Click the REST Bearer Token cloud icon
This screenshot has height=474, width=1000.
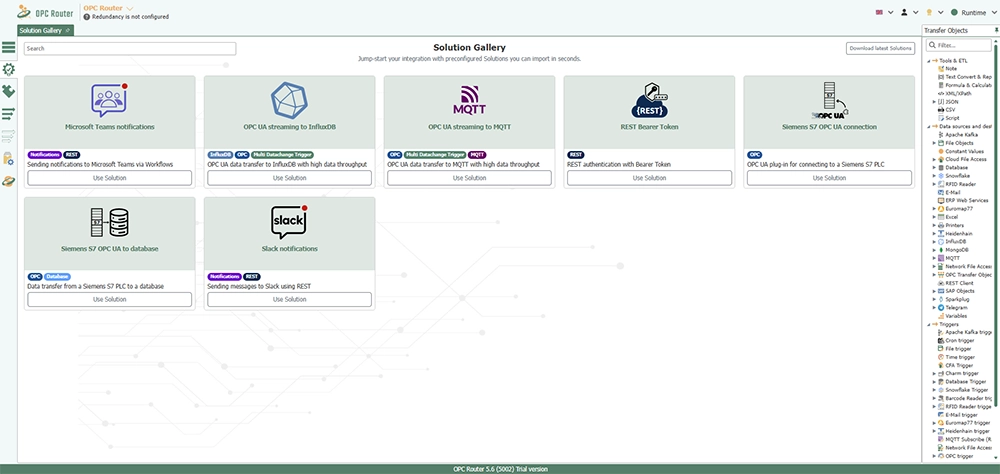click(x=649, y=100)
